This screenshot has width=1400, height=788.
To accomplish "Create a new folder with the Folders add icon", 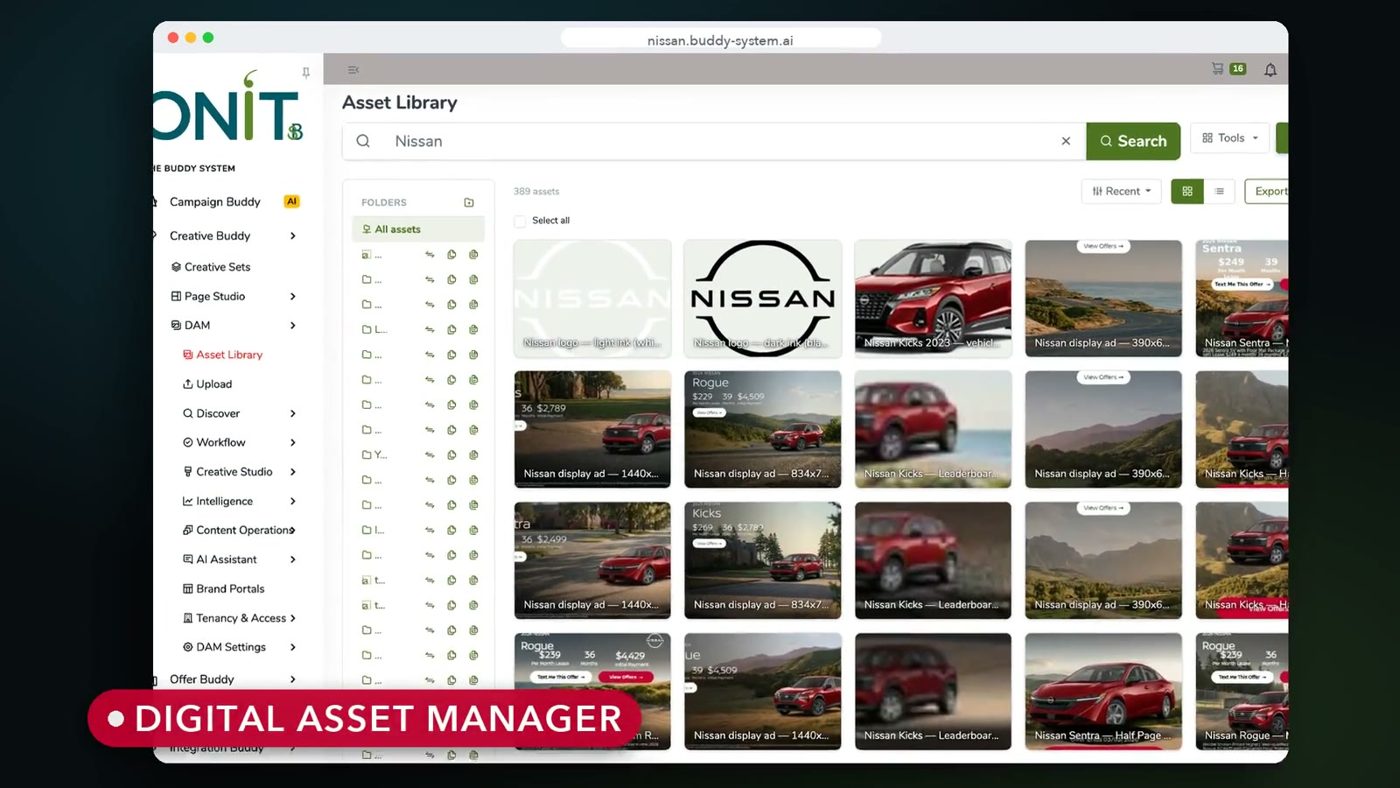I will 469,202.
